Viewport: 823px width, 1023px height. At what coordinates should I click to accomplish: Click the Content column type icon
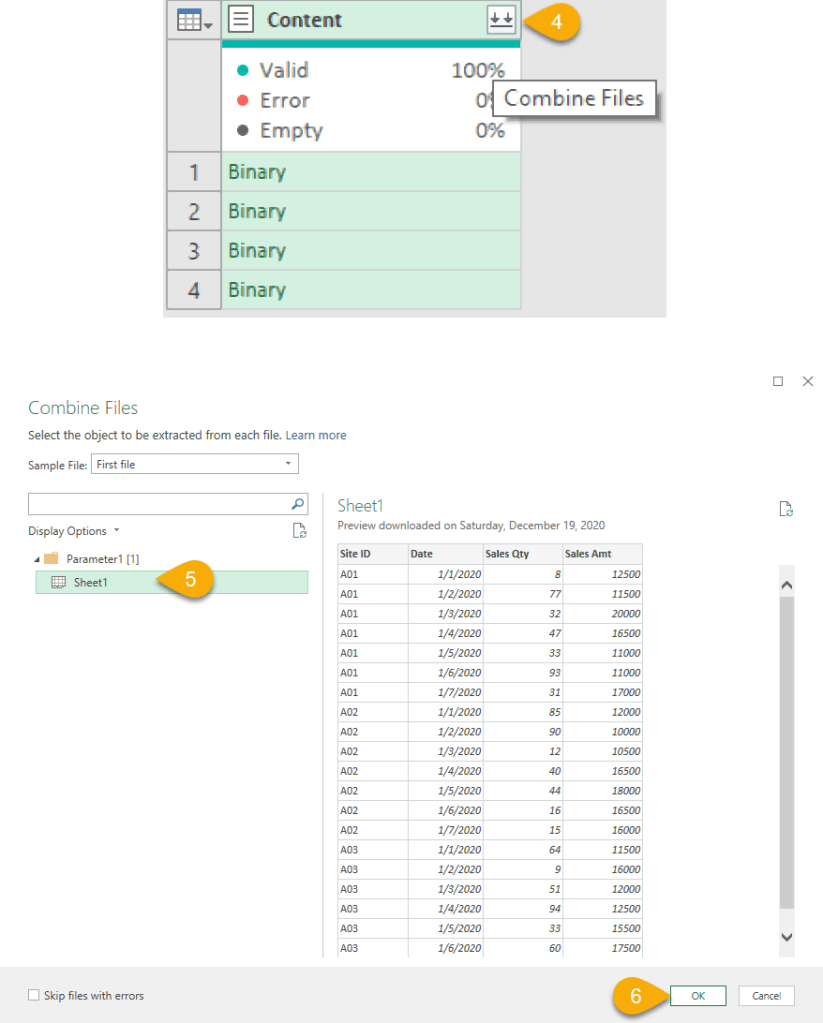[243, 20]
